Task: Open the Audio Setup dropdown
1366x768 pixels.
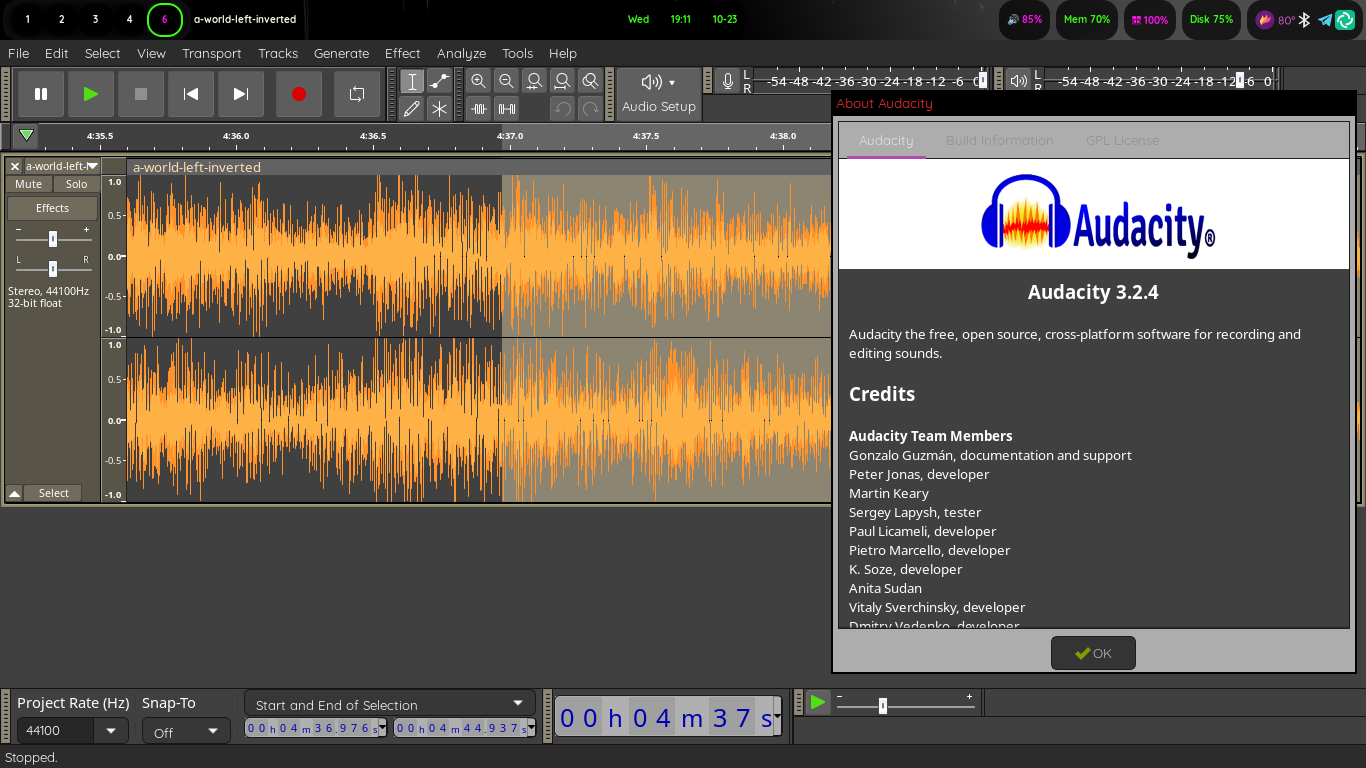Action: 659,94
